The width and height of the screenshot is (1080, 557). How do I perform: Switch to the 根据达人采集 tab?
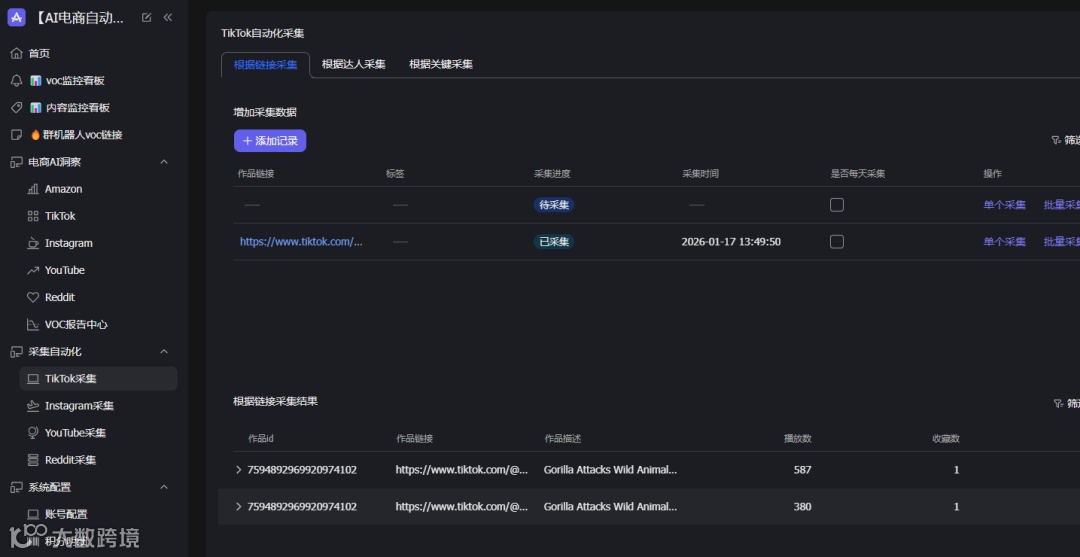[x=353, y=64]
